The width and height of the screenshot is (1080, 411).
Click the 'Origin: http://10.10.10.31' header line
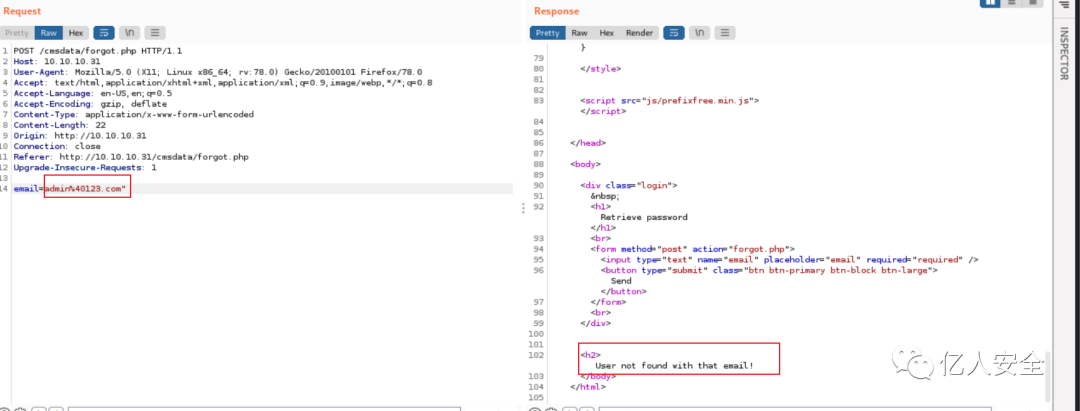click(x=80, y=136)
